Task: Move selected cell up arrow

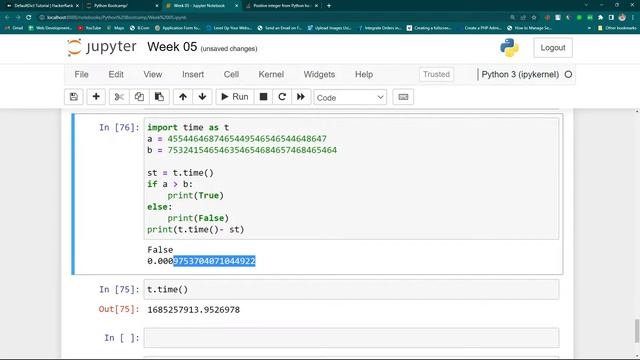Action: point(183,97)
